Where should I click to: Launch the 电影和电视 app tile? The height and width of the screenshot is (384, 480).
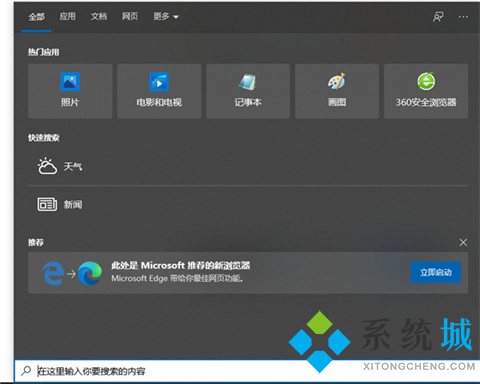click(159, 91)
